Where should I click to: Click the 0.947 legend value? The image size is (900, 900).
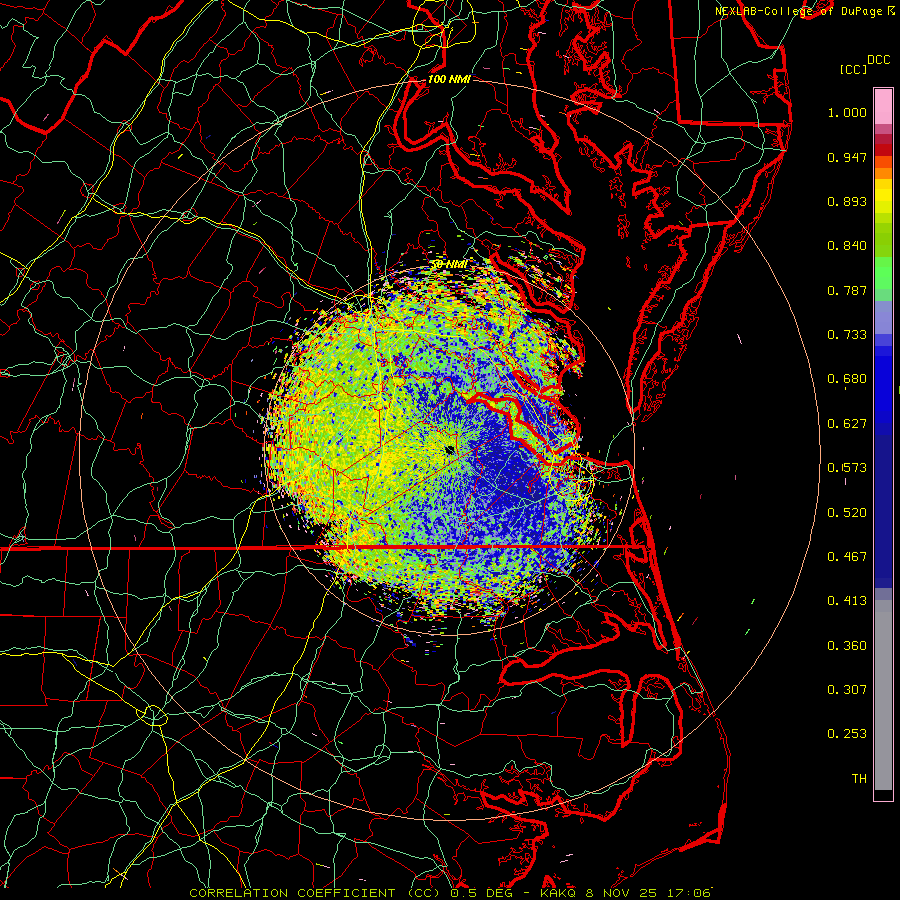click(x=847, y=157)
